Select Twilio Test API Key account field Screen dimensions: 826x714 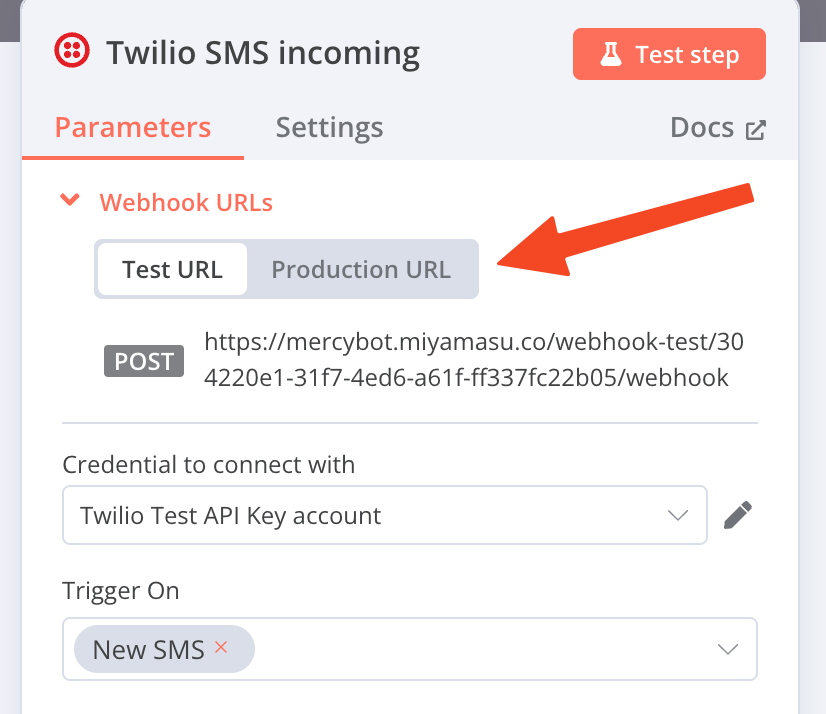pyautogui.click(x=385, y=515)
